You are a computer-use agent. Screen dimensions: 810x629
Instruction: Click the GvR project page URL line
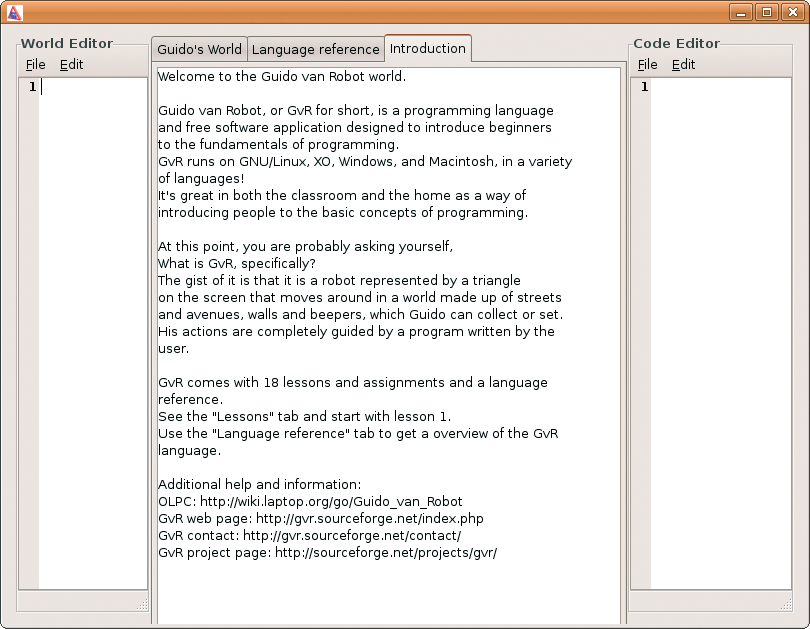[328, 553]
